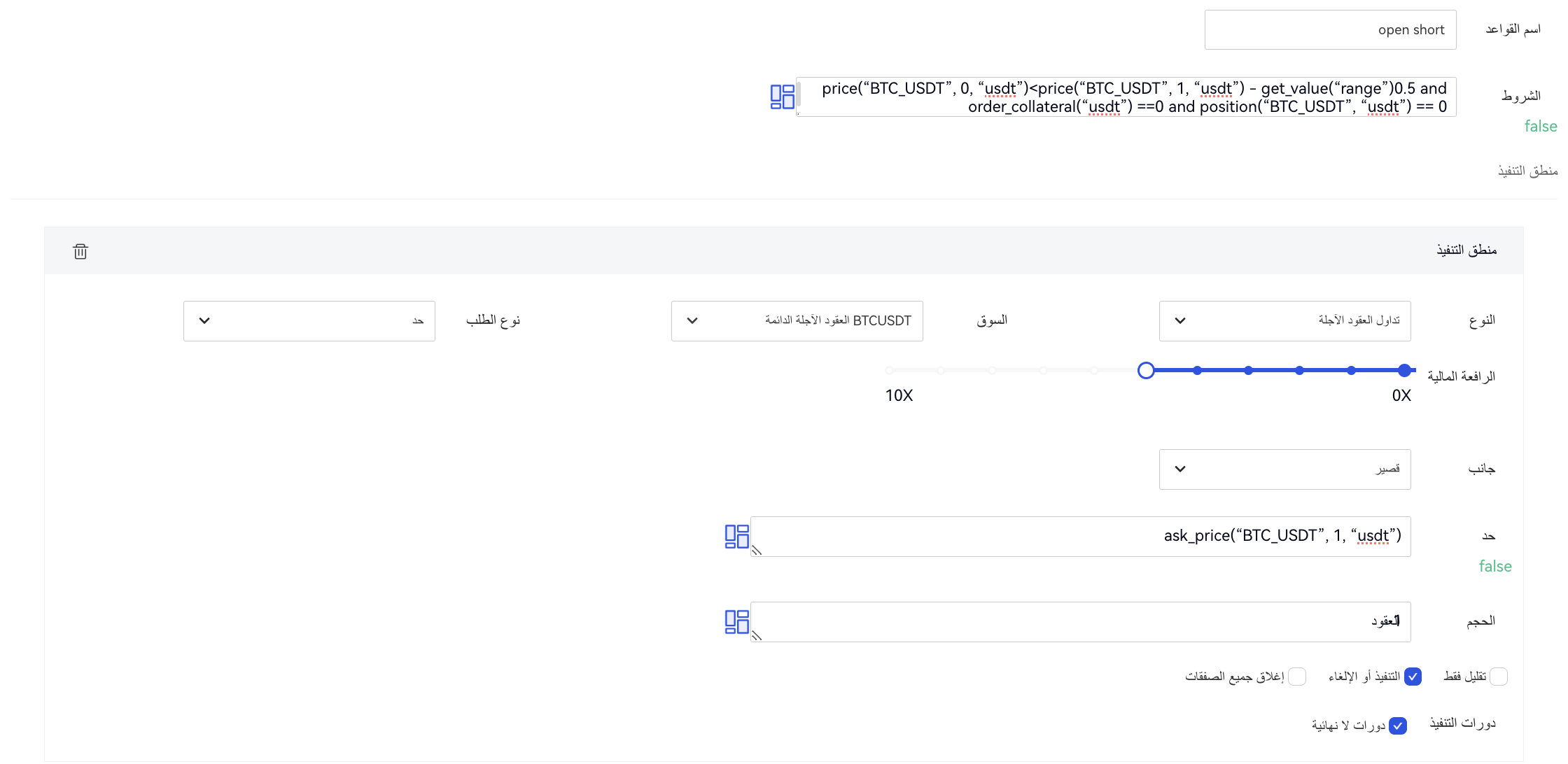The image size is (1568, 764).
Task: Delete the execution logic block with trash icon
Action: tap(80, 251)
